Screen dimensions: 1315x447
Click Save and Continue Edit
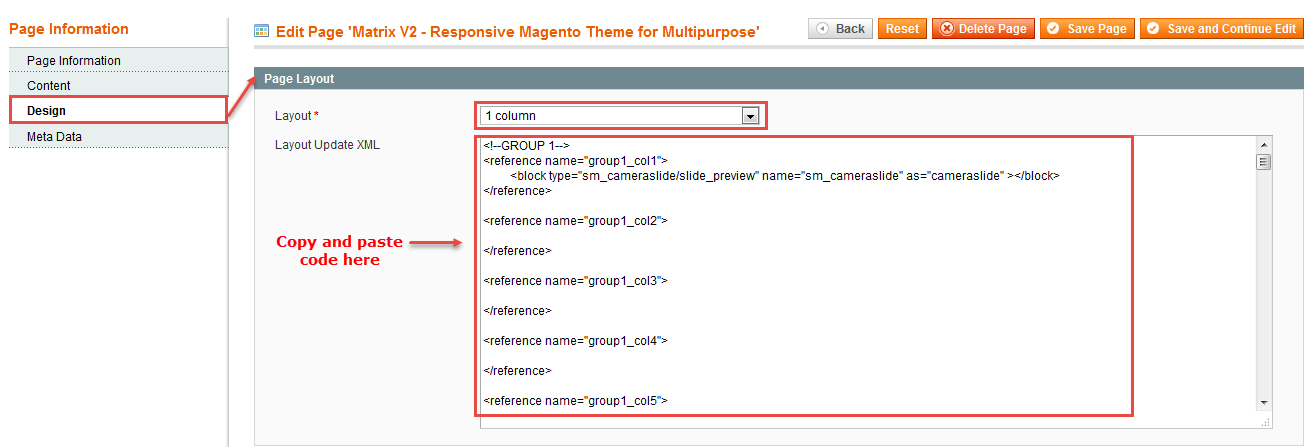(1222, 29)
